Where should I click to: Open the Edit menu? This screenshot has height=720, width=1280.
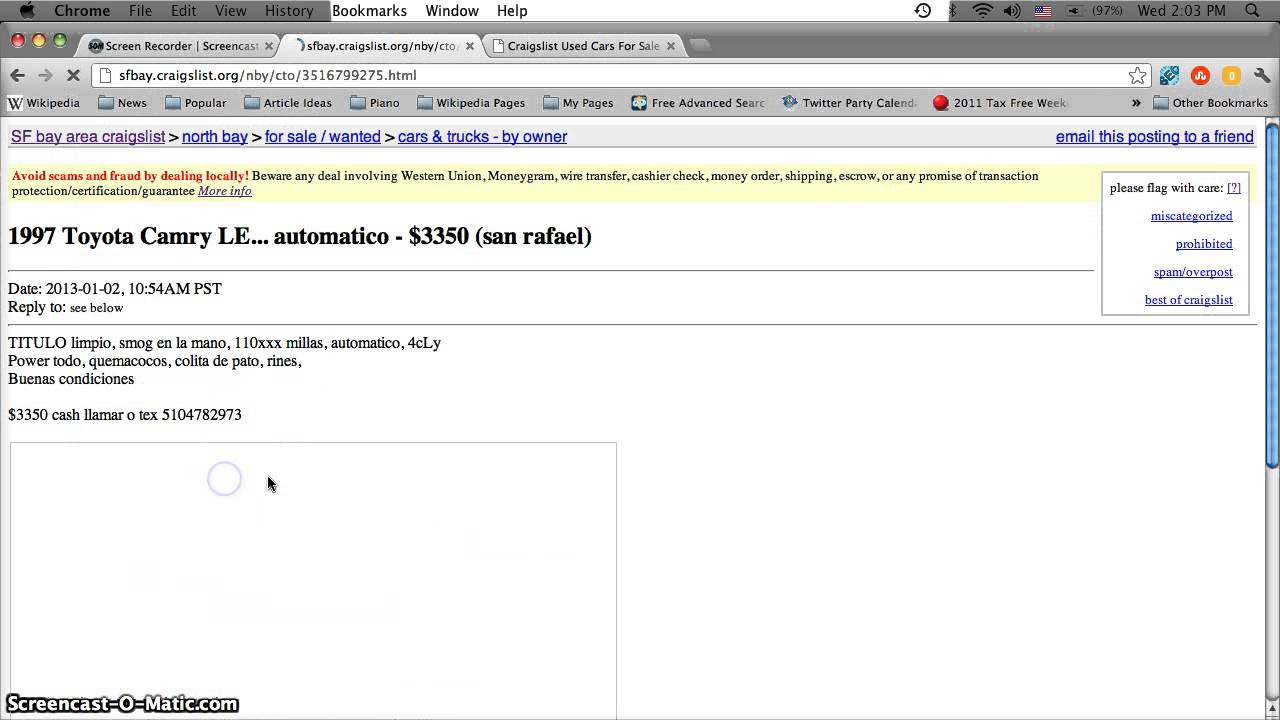[x=183, y=10]
